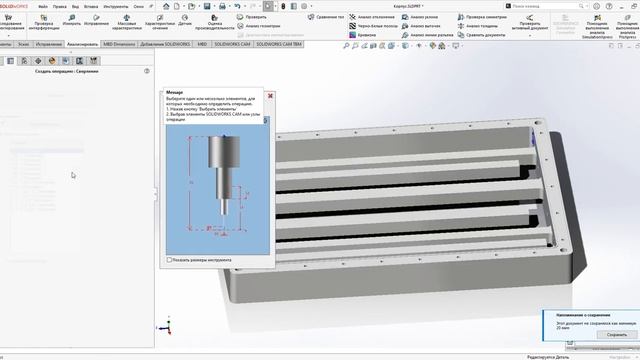Switch to the SOLIDWORKS CAM tab
This screenshot has width=640, height=360.
click(232, 44)
